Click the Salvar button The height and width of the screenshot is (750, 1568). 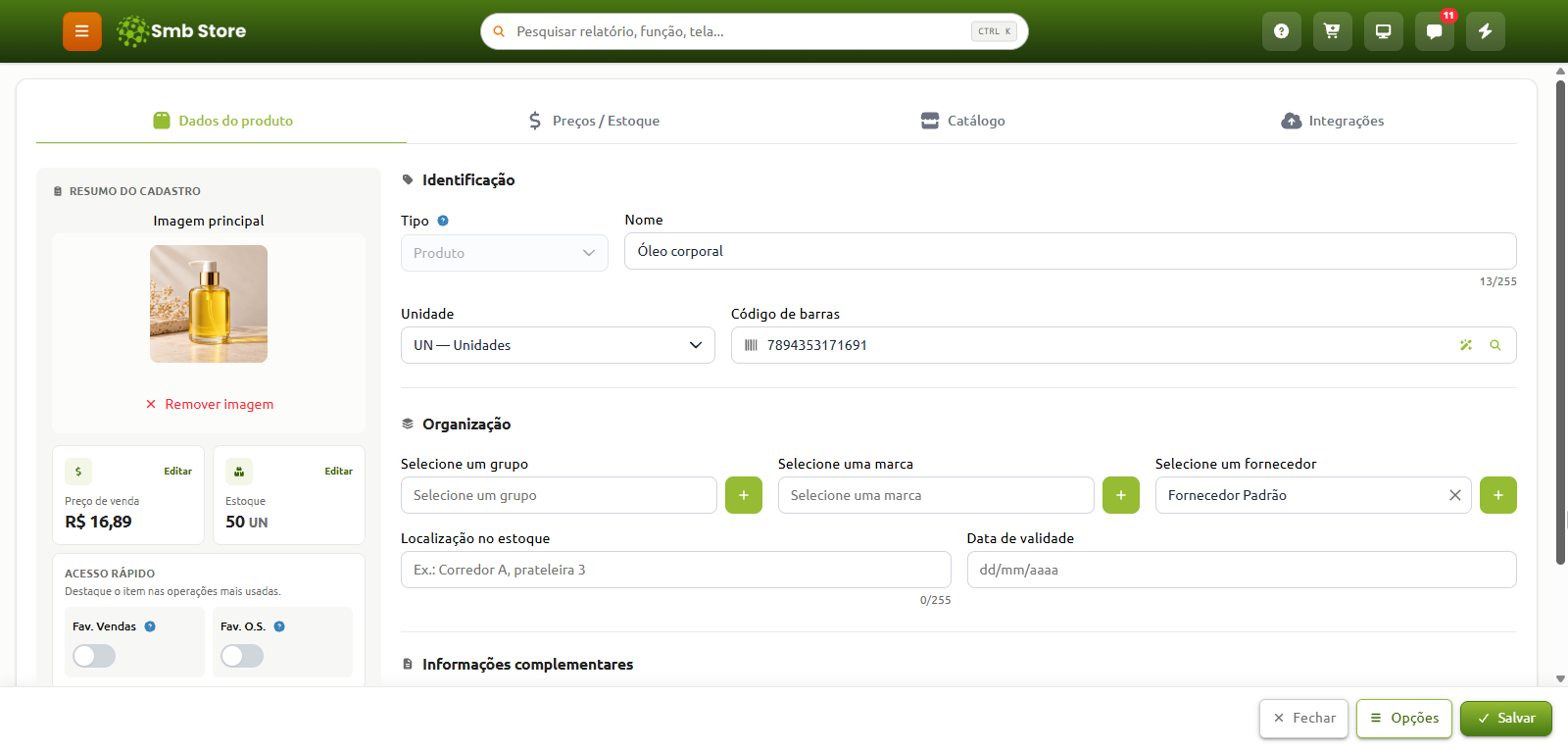click(1506, 718)
